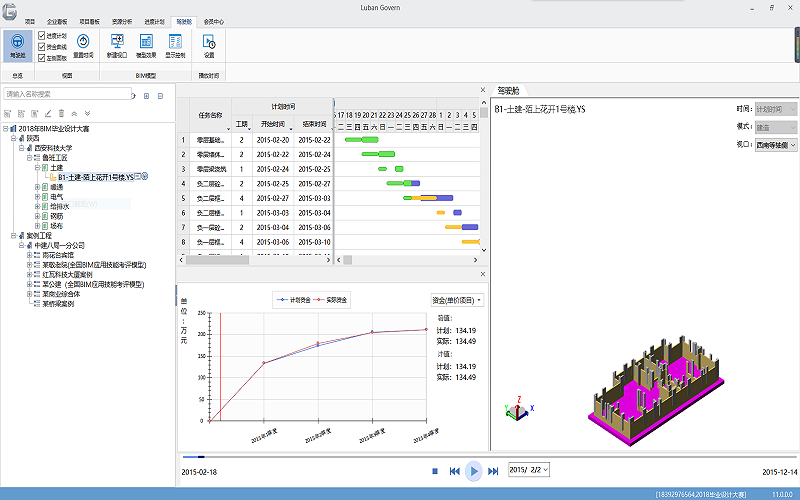Click the playback progress bar
The width and height of the screenshot is (800, 500).
490,457
